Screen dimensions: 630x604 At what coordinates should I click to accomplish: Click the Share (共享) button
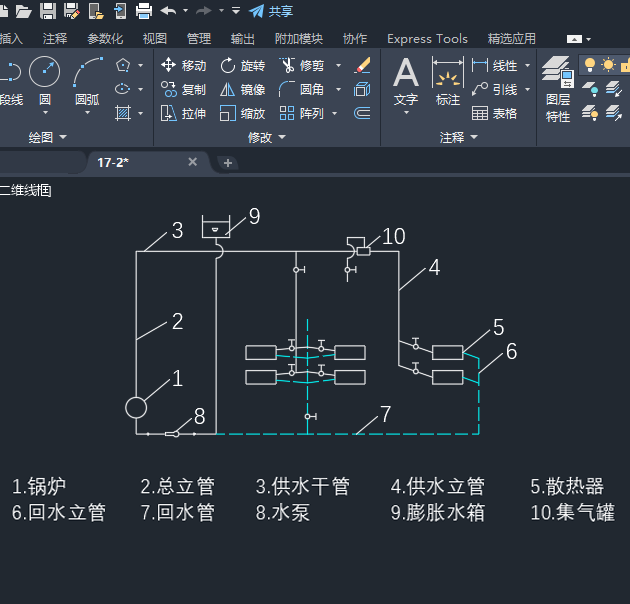pos(271,11)
